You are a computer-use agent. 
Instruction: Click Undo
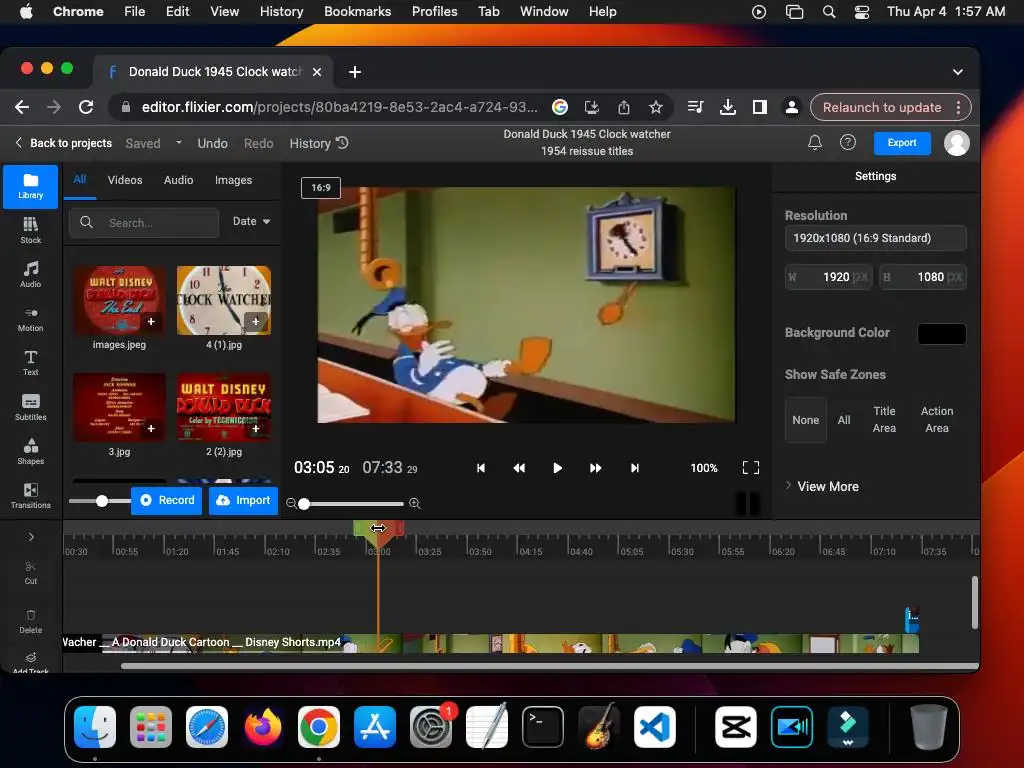[x=212, y=143]
